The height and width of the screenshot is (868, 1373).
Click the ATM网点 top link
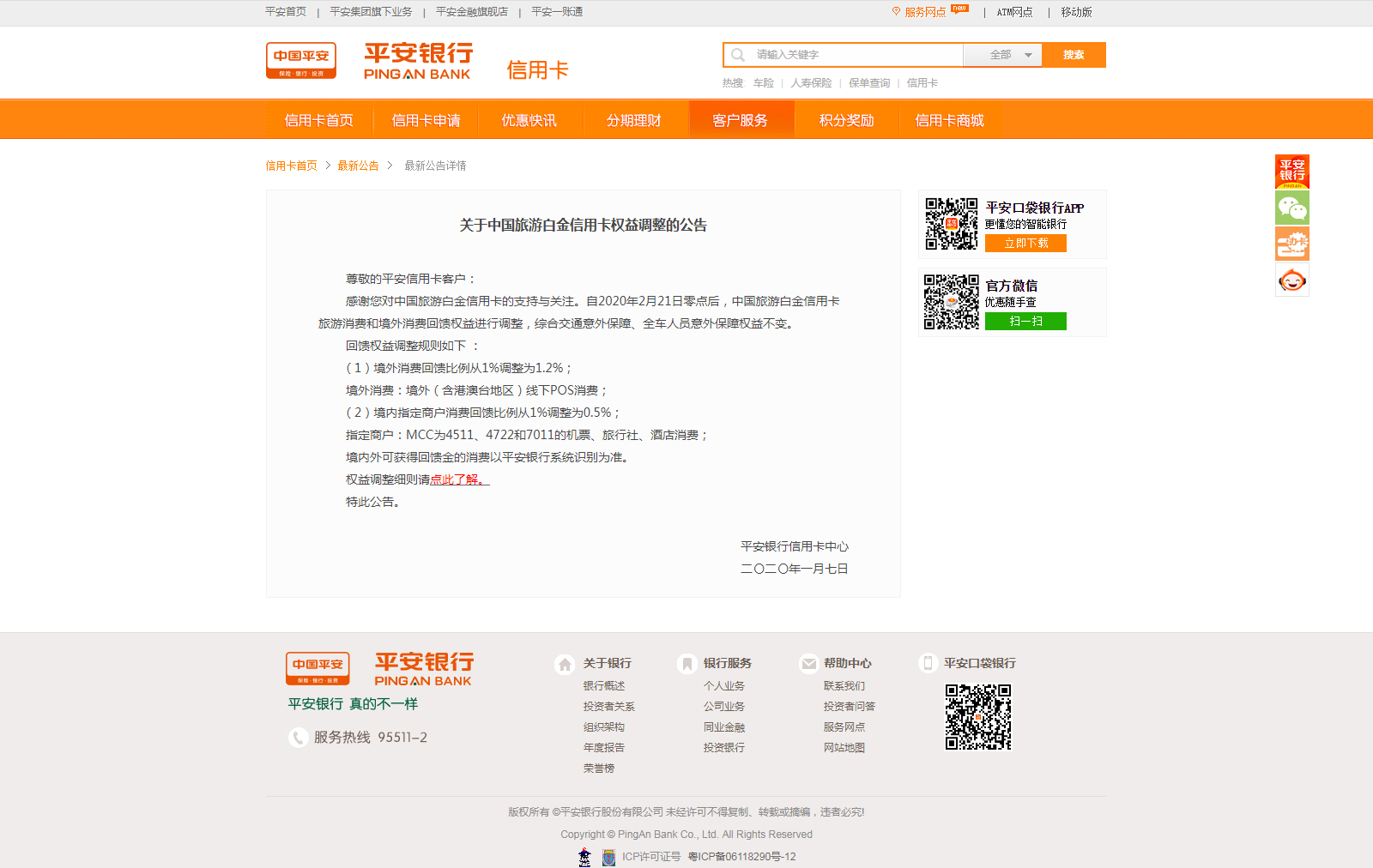pyautogui.click(x=1014, y=12)
